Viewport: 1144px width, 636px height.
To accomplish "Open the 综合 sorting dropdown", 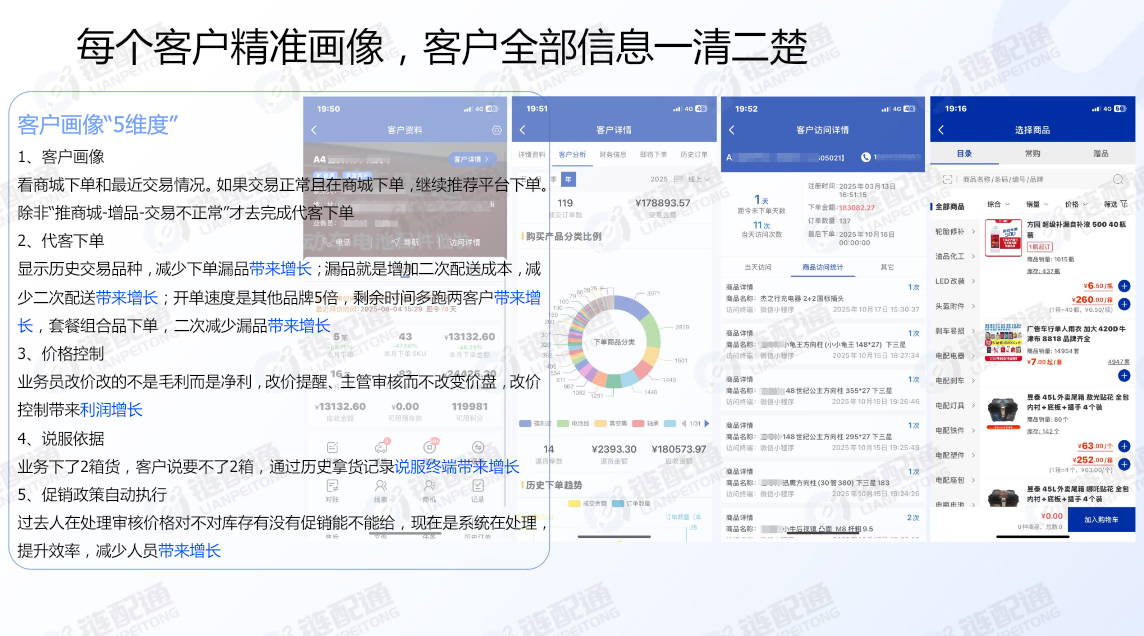I will (1000, 203).
